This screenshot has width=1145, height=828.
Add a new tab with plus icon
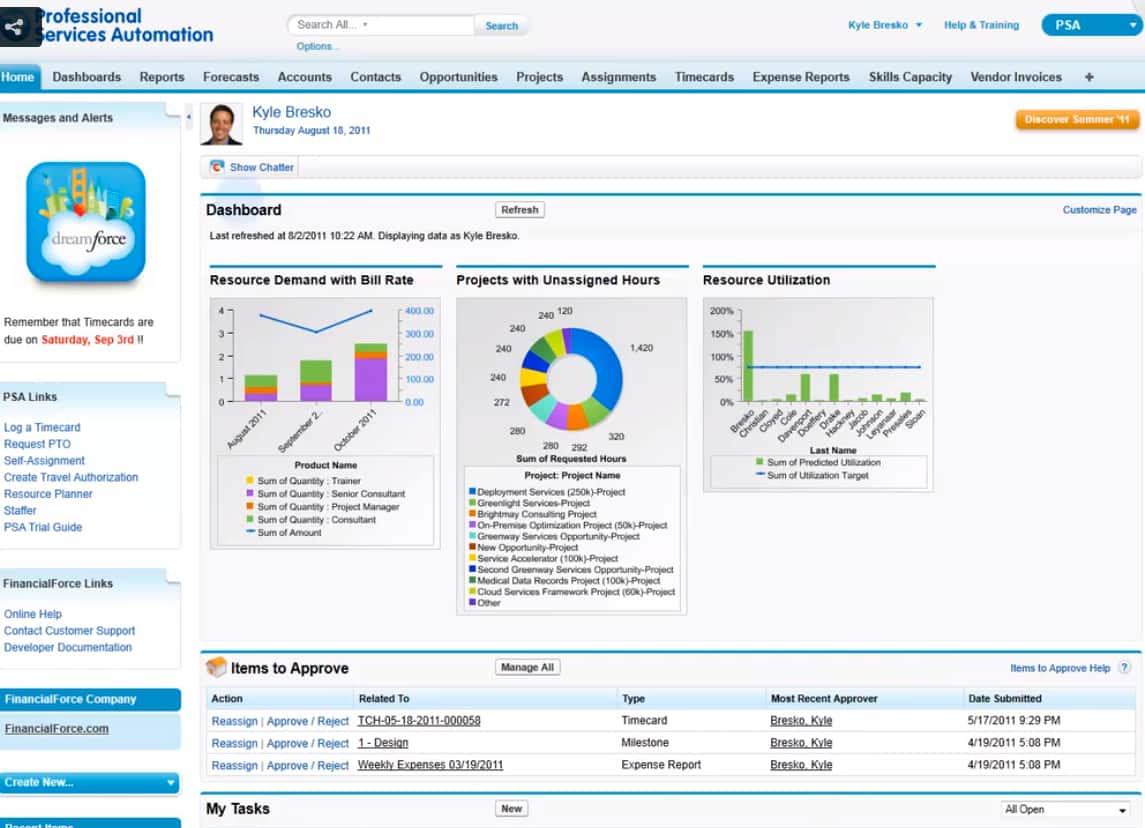pyautogui.click(x=1089, y=77)
